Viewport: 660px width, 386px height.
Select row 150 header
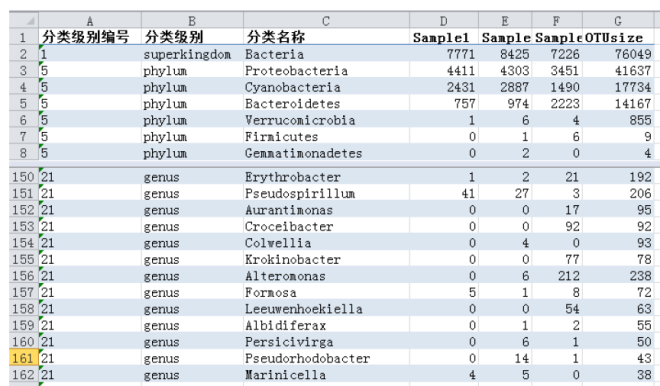pyautogui.click(x=24, y=177)
